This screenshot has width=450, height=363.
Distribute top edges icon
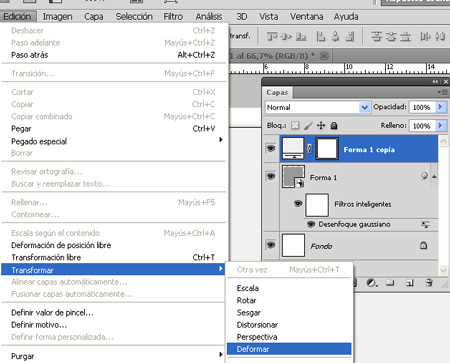(x=376, y=36)
